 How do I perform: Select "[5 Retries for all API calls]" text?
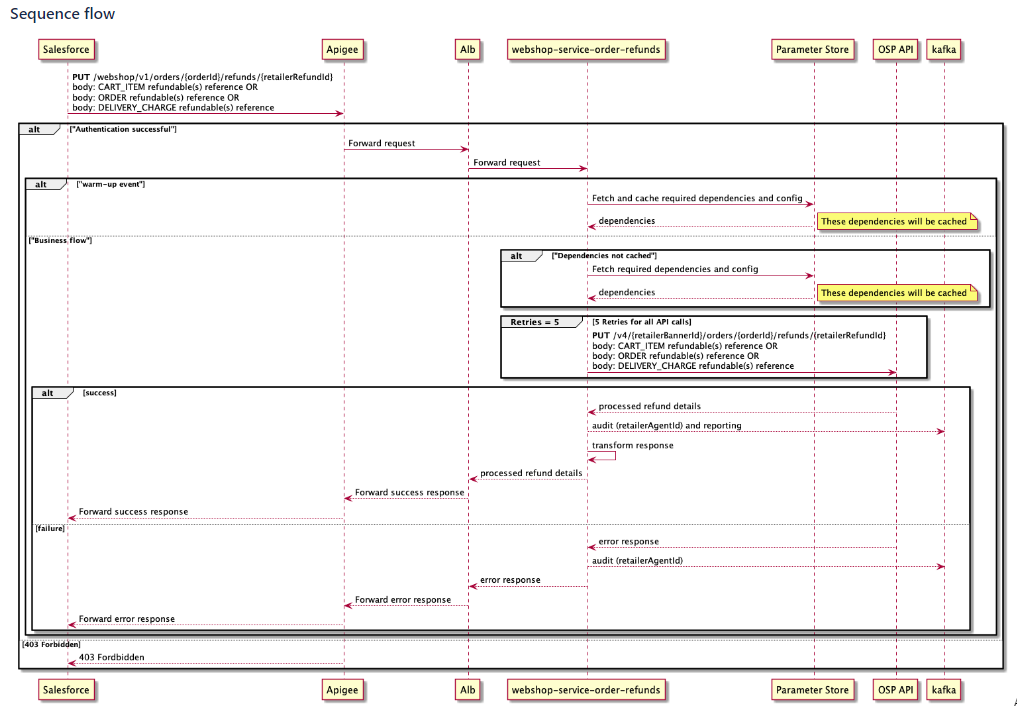point(641,322)
